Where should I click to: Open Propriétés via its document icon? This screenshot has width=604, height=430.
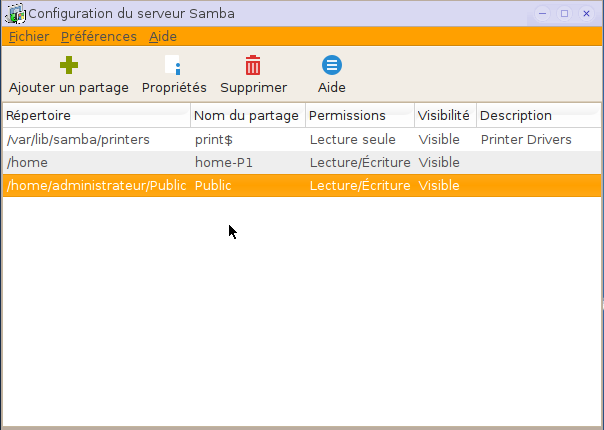point(173,65)
